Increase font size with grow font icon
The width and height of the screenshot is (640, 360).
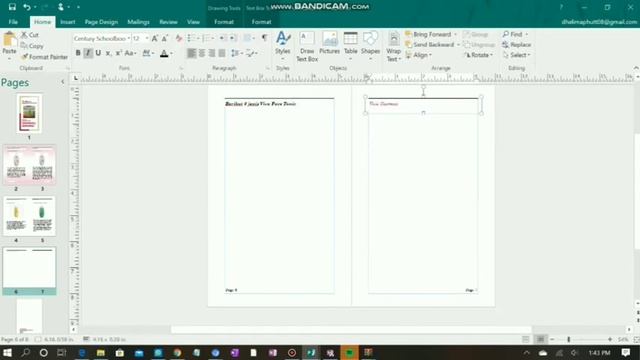click(155, 38)
